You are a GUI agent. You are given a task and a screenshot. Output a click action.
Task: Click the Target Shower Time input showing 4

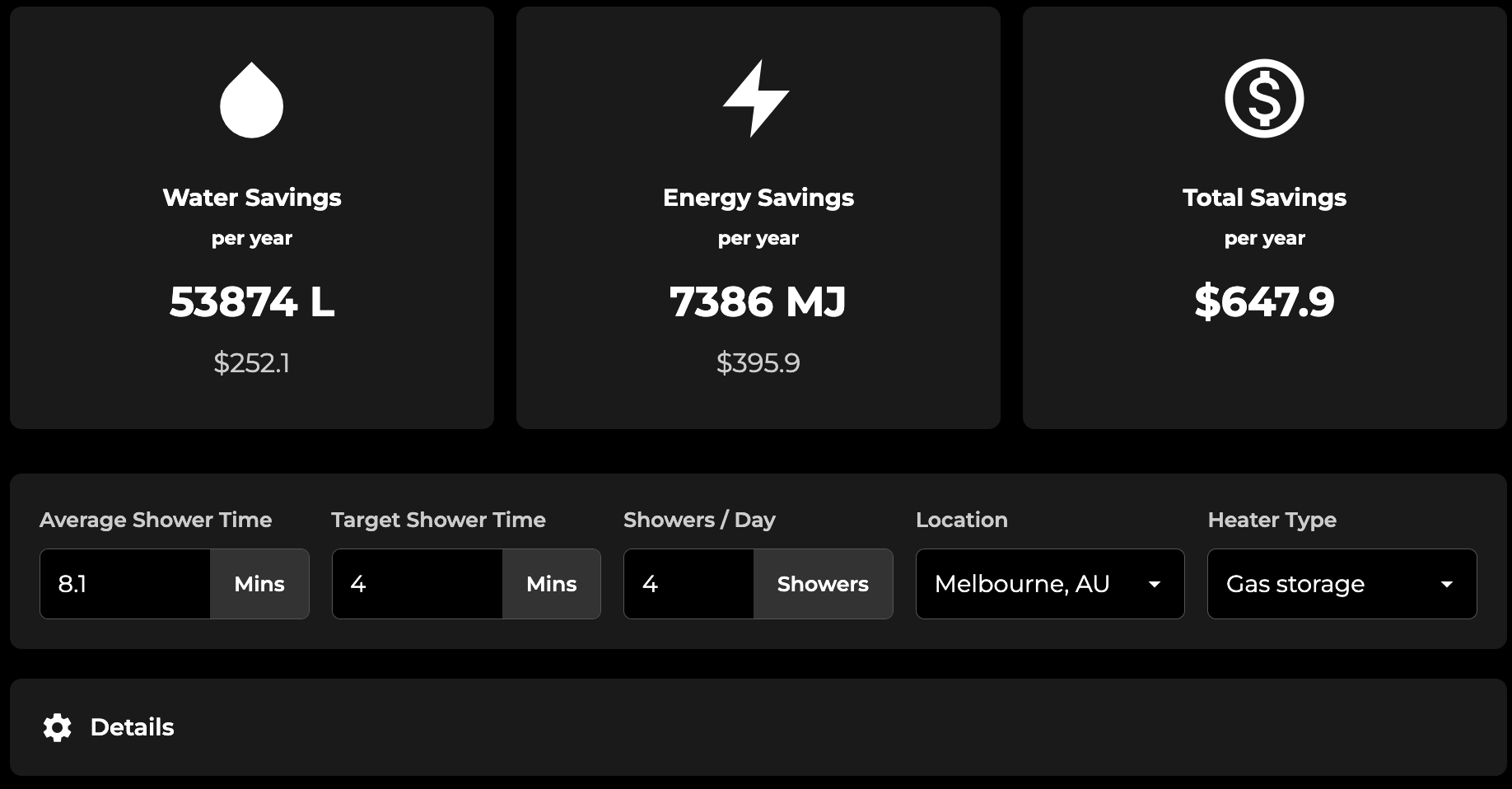point(416,584)
